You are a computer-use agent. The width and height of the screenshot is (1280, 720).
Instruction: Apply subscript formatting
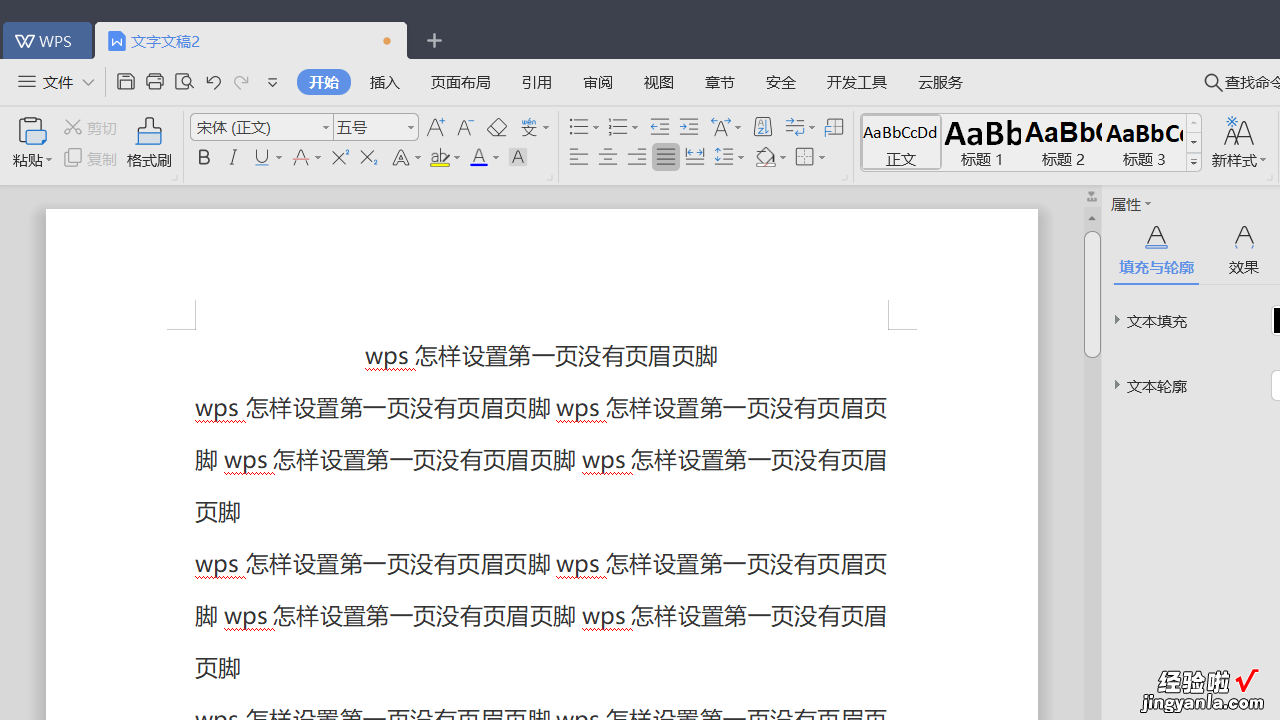[x=368, y=157]
